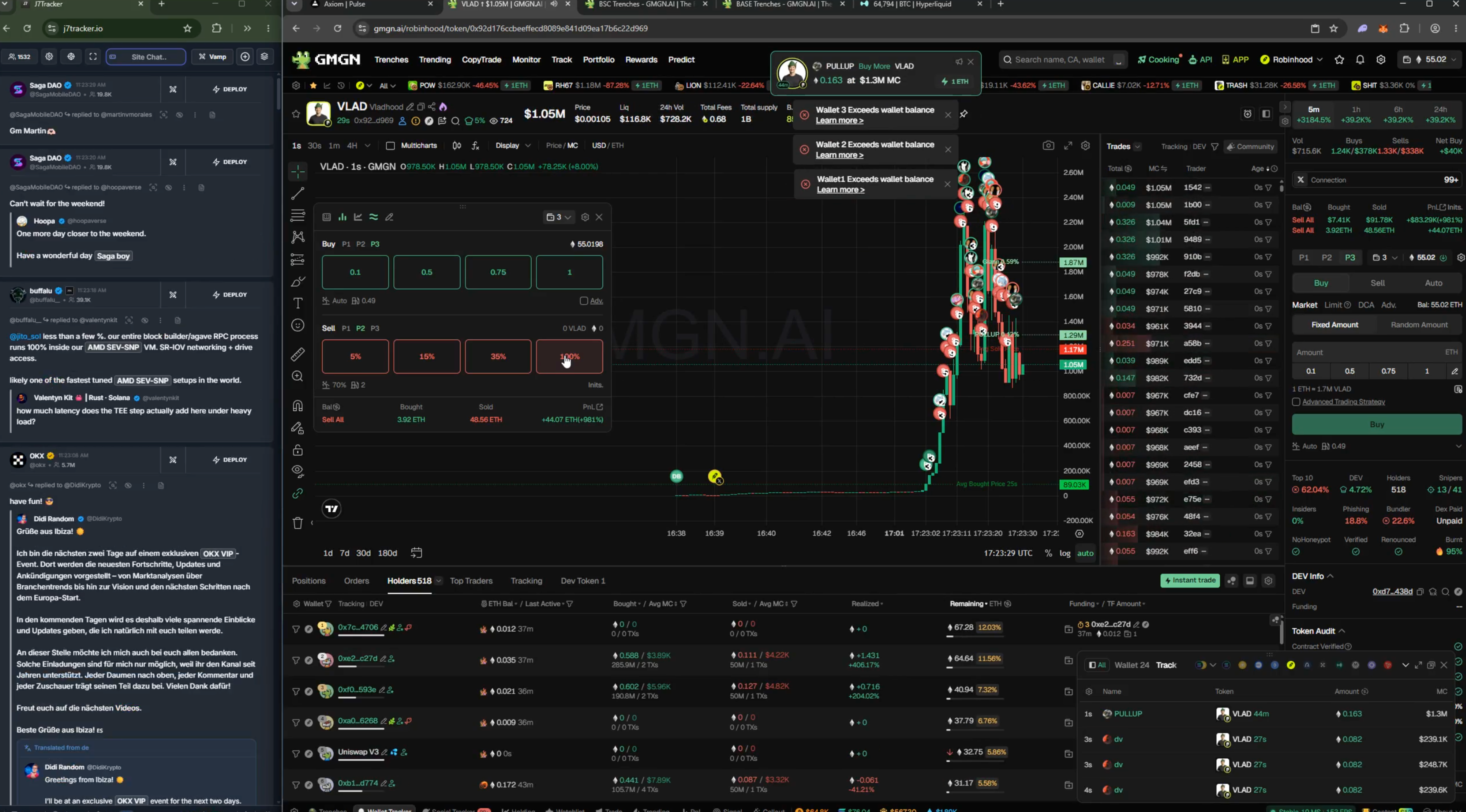Open the Display dropdown above chart
1466x812 pixels.
click(x=513, y=145)
